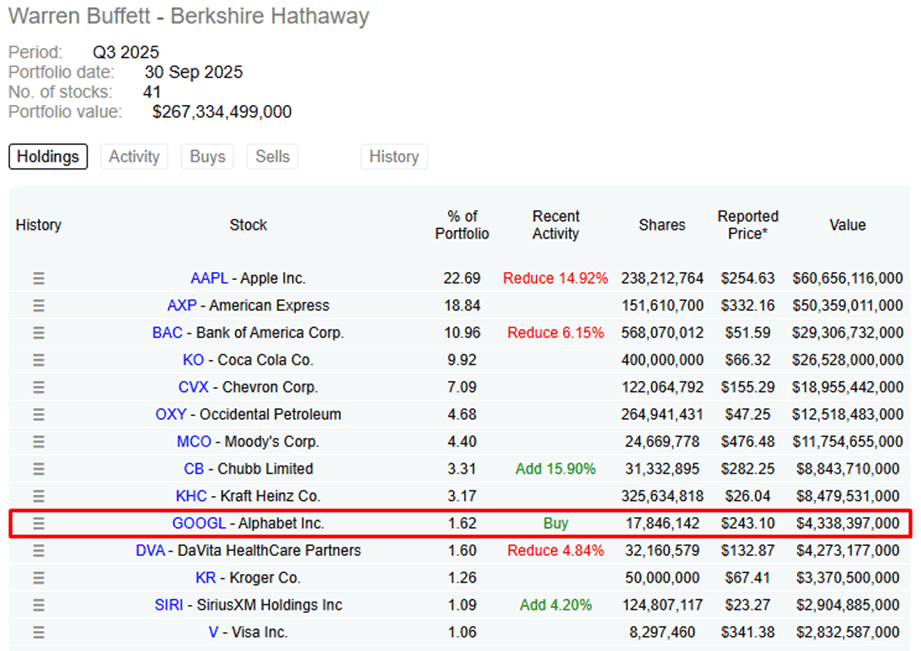The width and height of the screenshot is (921, 651).
Task: Click the Reduce 4.84% activity cell
Action: [x=556, y=551]
